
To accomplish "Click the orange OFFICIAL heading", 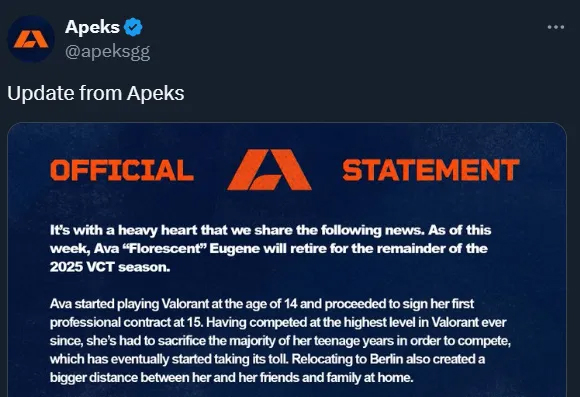I will click(122, 170).
